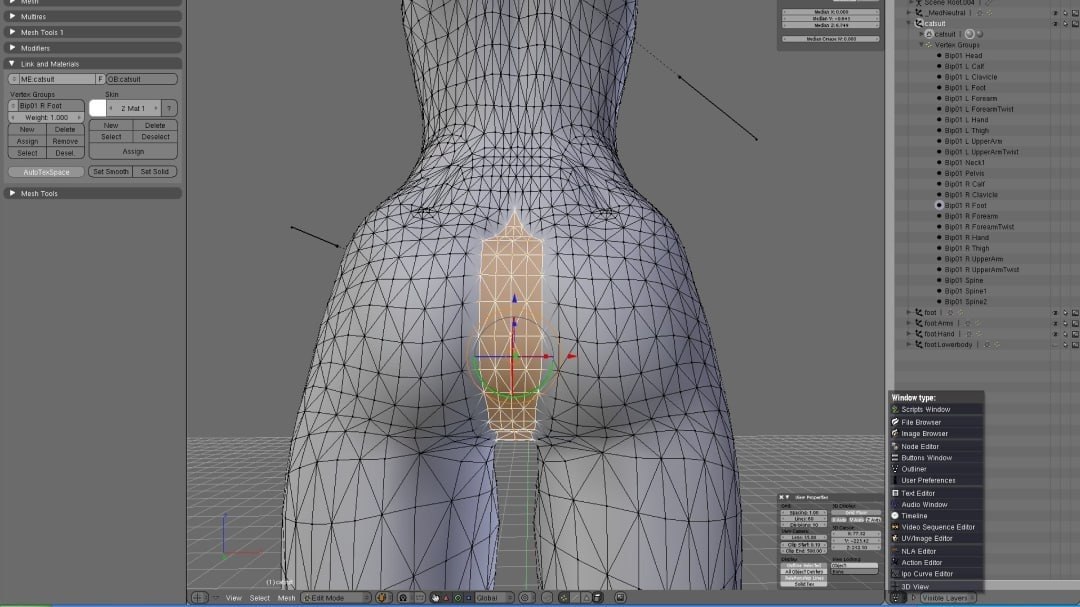Expand the Multires panel
Screen dimensions: 1080x607
pyautogui.click(x=12, y=16)
